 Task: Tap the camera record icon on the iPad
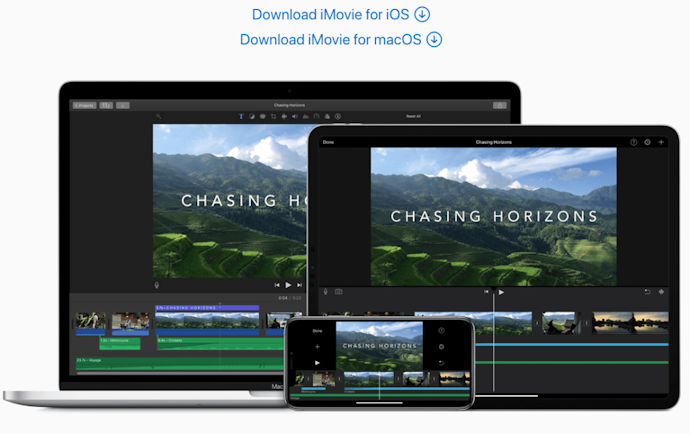[x=338, y=292]
